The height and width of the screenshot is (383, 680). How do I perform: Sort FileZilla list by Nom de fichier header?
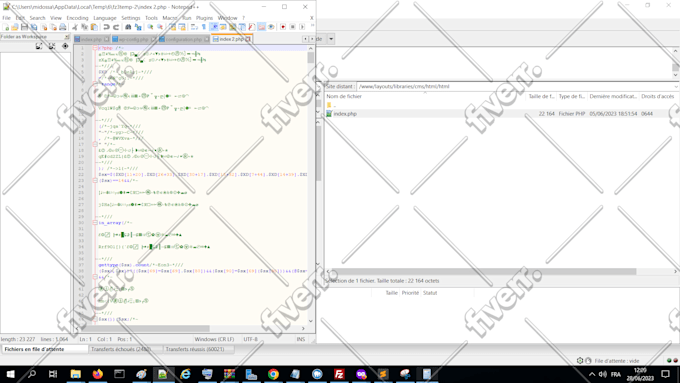pyautogui.click(x=425, y=96)
